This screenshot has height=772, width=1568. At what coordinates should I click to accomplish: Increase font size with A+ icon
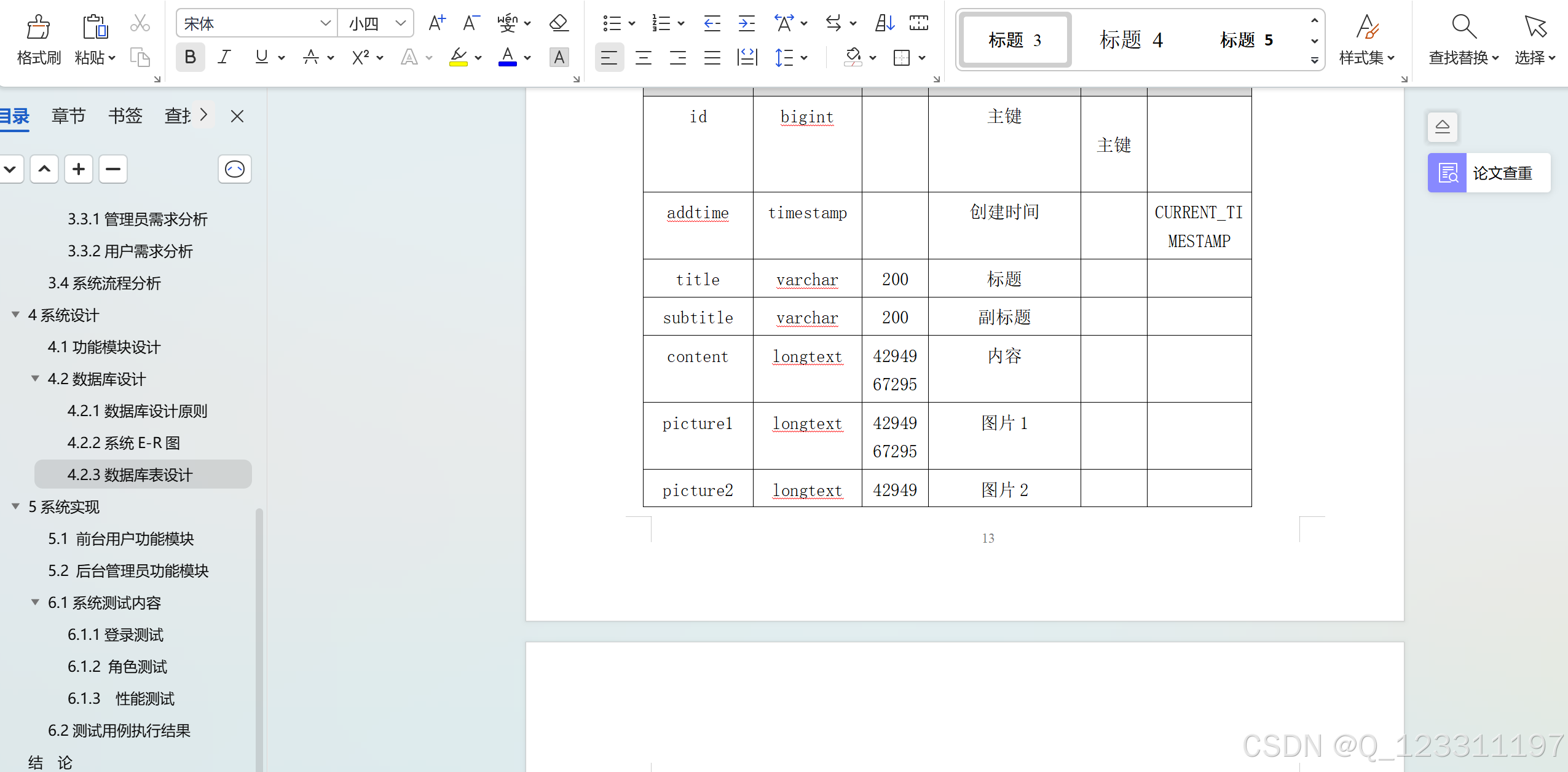[436, 23]
